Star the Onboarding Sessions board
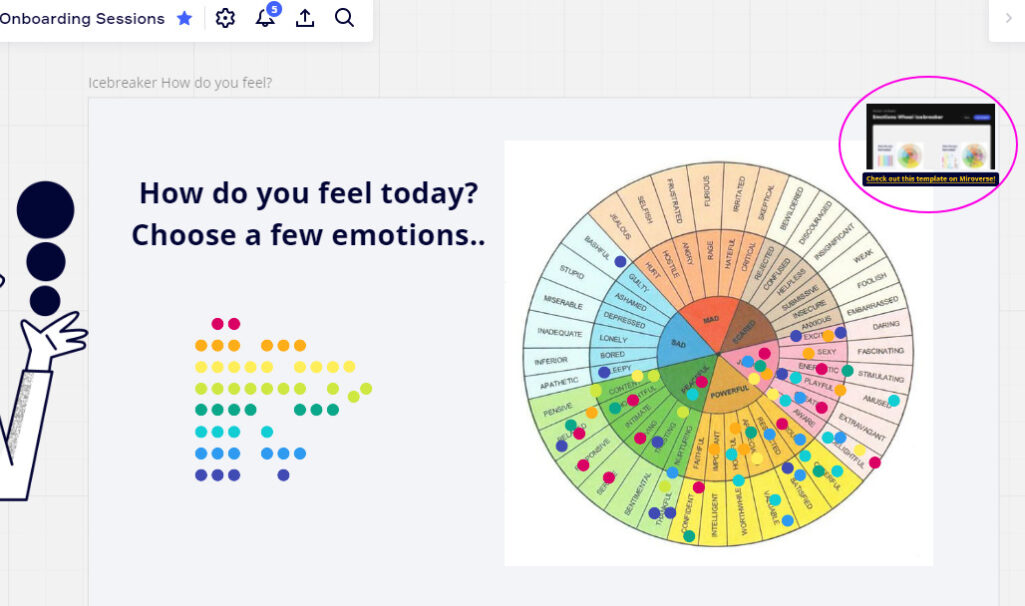 [x=184, y=18]
